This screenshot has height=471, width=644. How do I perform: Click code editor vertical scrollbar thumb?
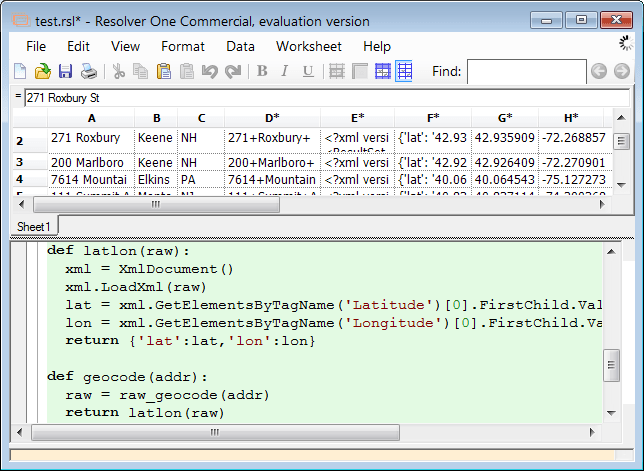coord(611,365)
